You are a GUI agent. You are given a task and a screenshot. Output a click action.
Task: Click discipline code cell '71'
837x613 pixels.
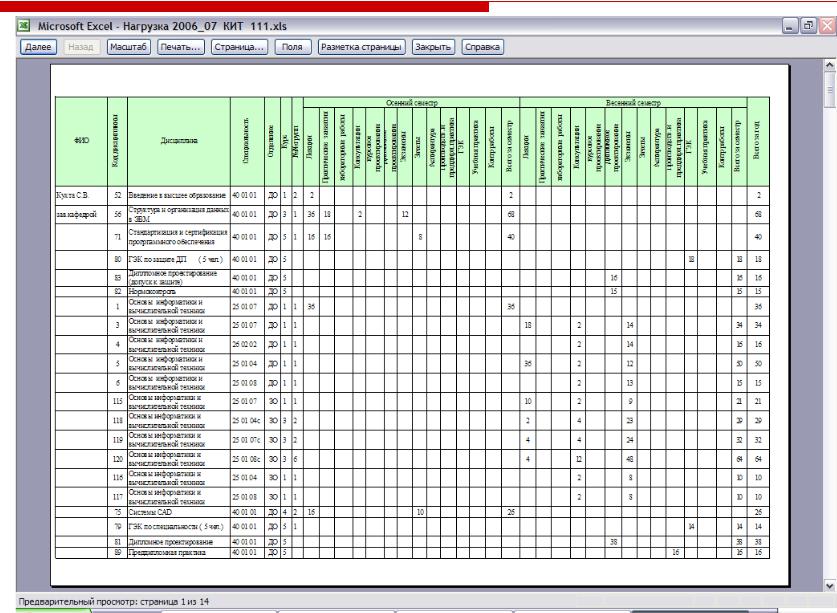click(x=118, y=237)
